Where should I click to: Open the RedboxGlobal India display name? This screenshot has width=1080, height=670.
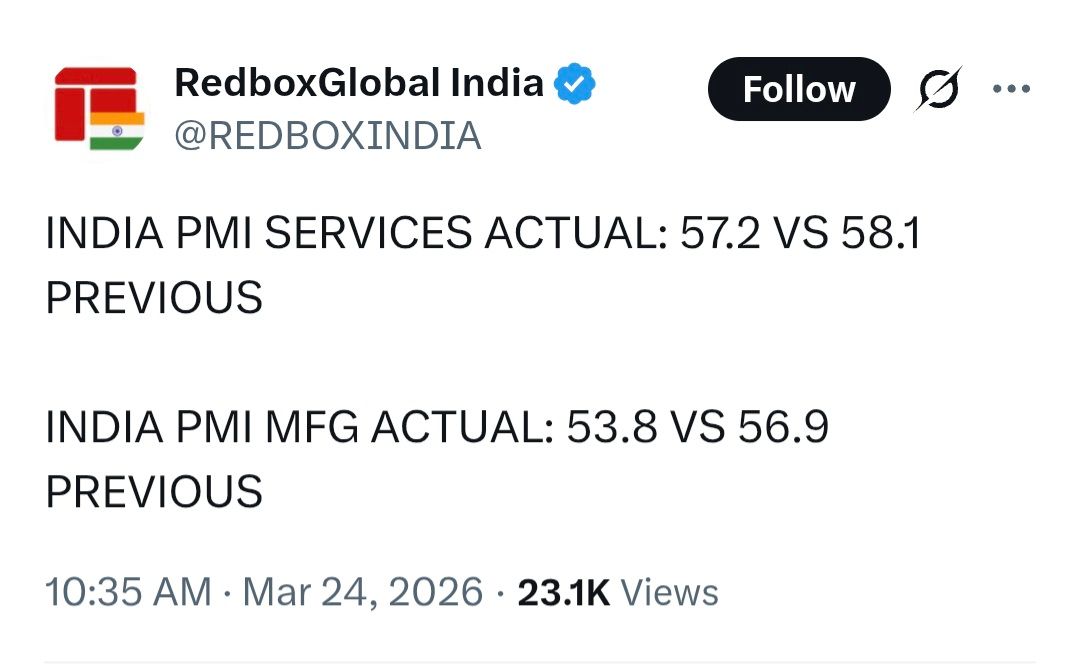coord(358,83)
